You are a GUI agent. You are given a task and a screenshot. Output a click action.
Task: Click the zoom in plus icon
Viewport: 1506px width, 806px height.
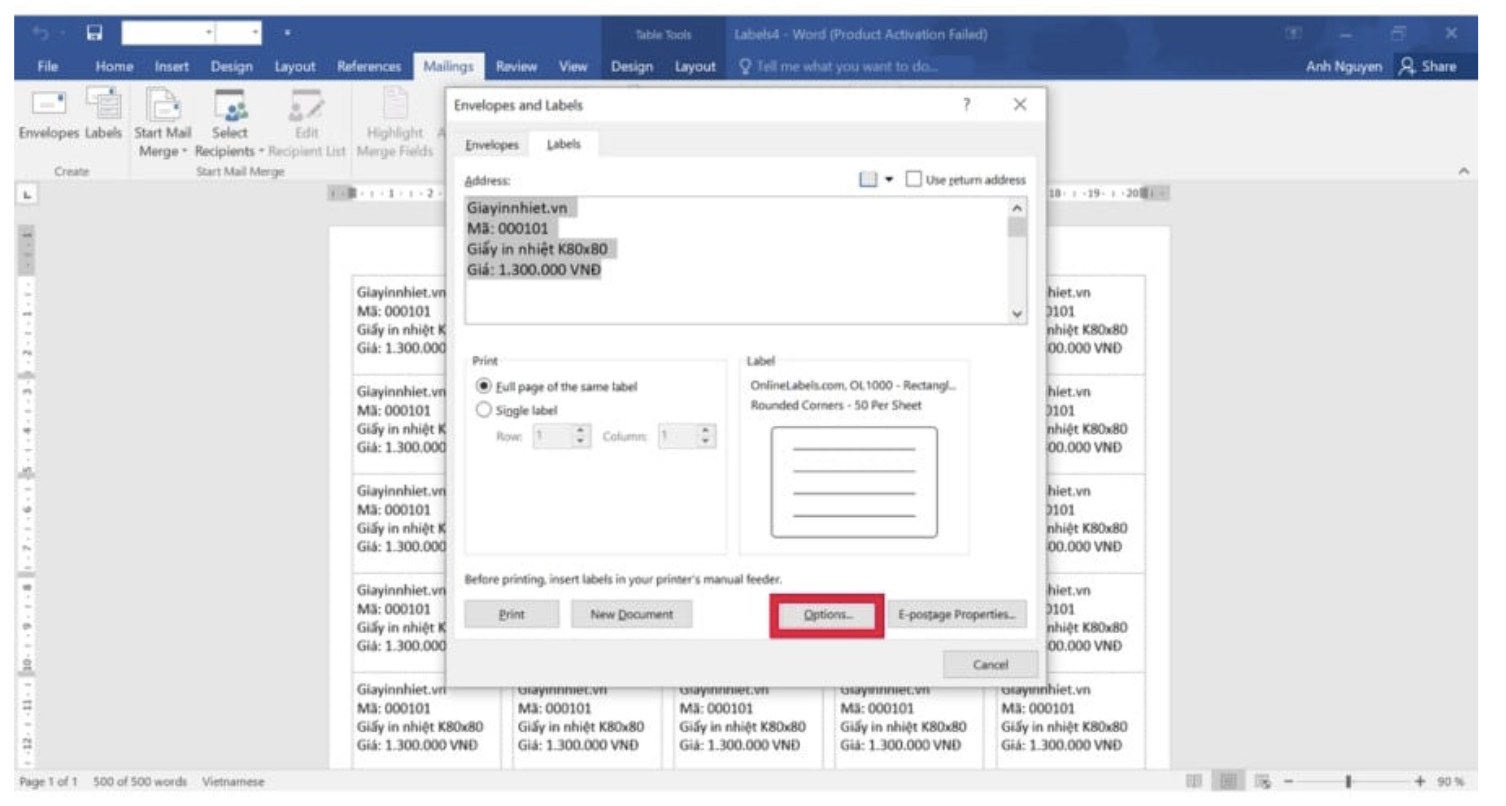pos(1422,781)
